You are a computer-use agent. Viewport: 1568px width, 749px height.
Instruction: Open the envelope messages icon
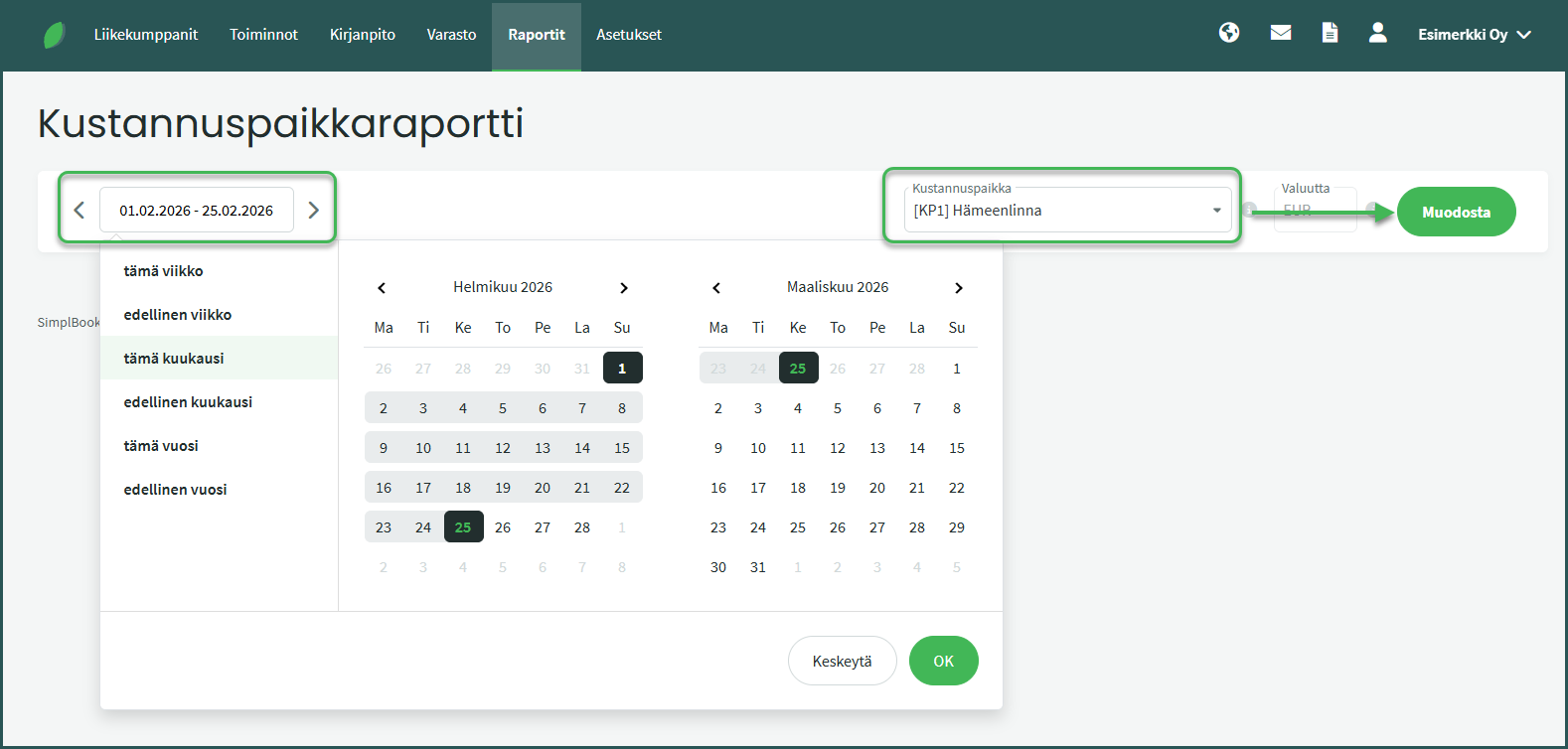coord(1281,33)
